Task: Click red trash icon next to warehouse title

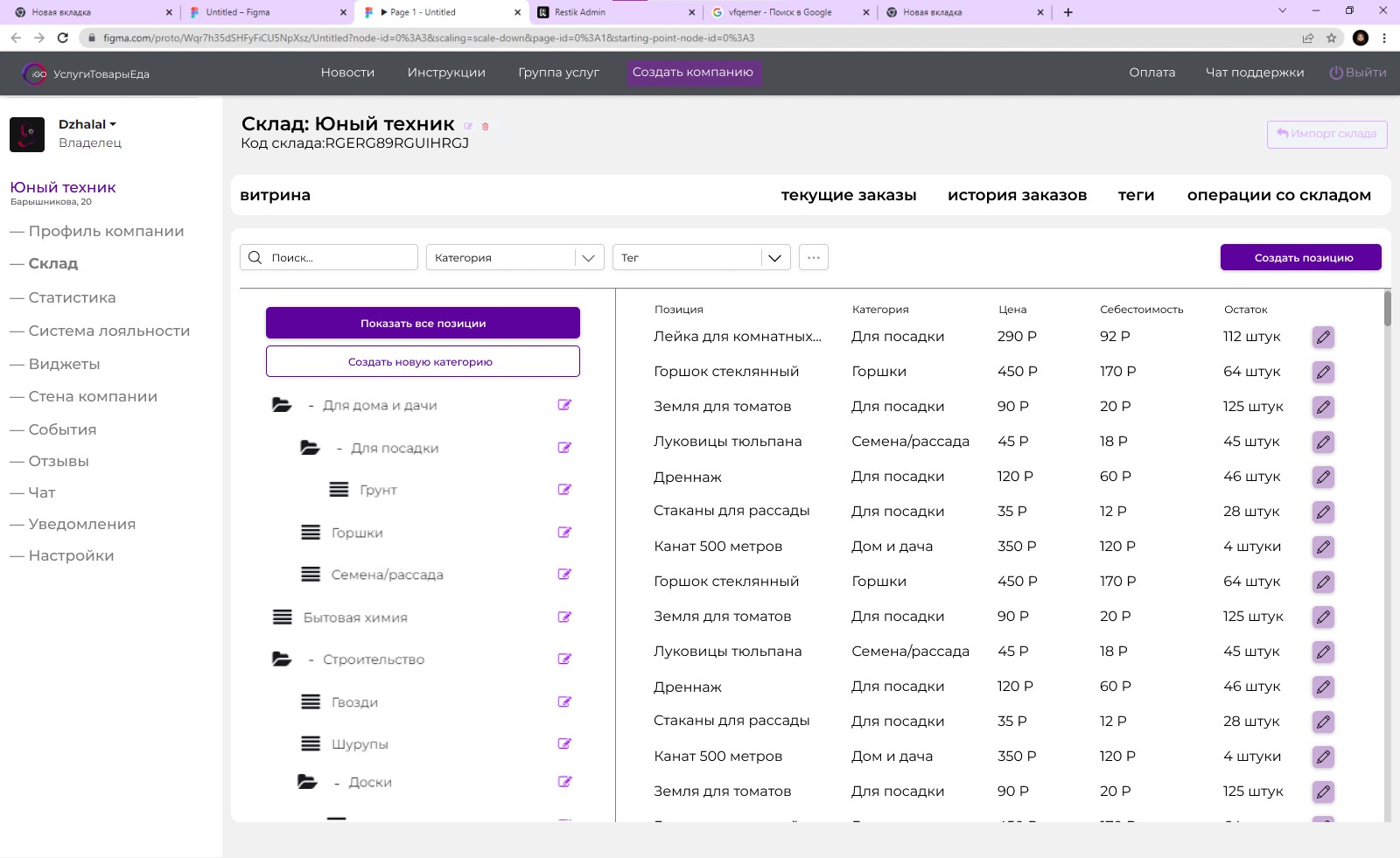Action: [486, 127]
